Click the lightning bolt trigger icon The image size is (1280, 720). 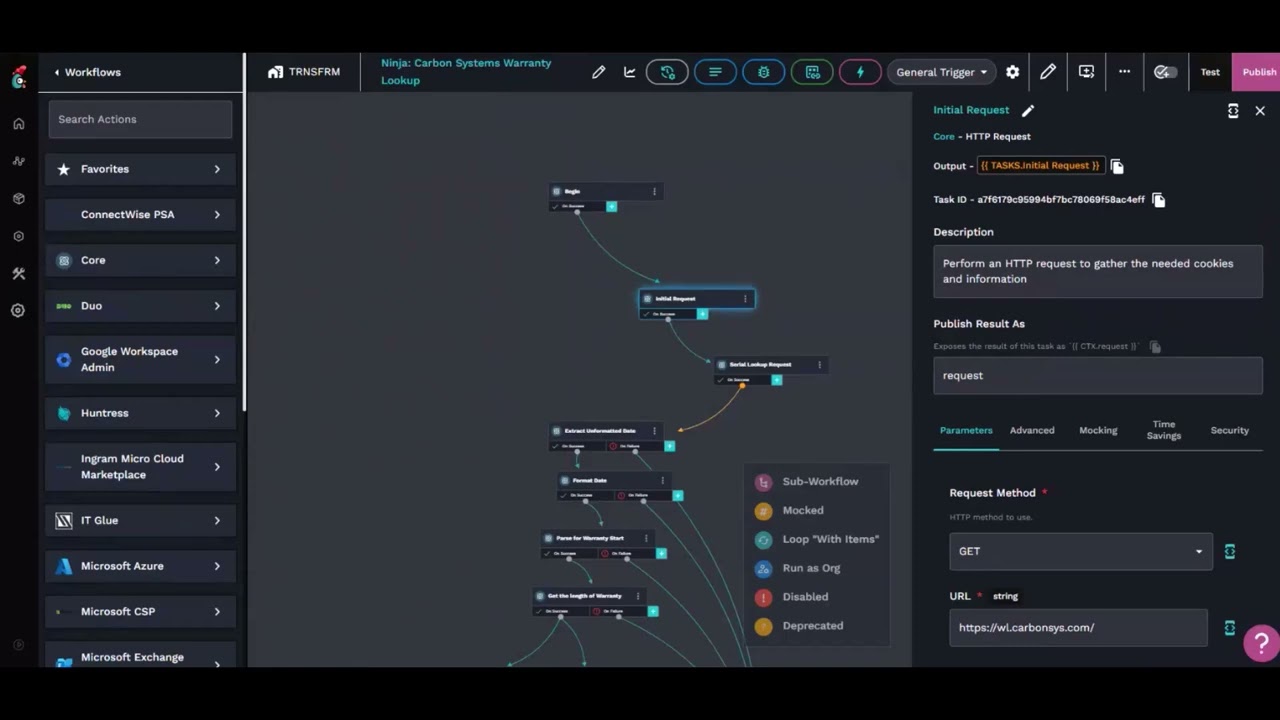860,72
